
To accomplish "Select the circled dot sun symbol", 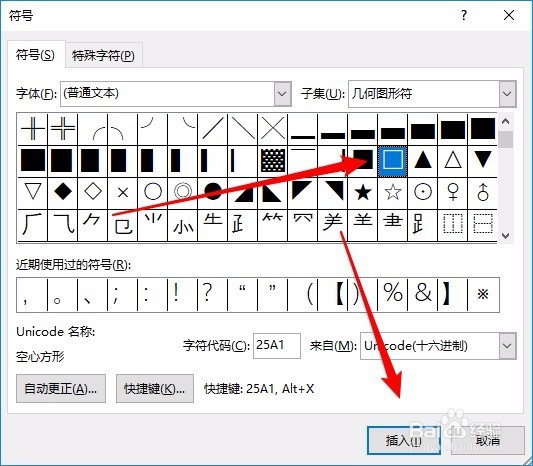I will pos(423,193).
